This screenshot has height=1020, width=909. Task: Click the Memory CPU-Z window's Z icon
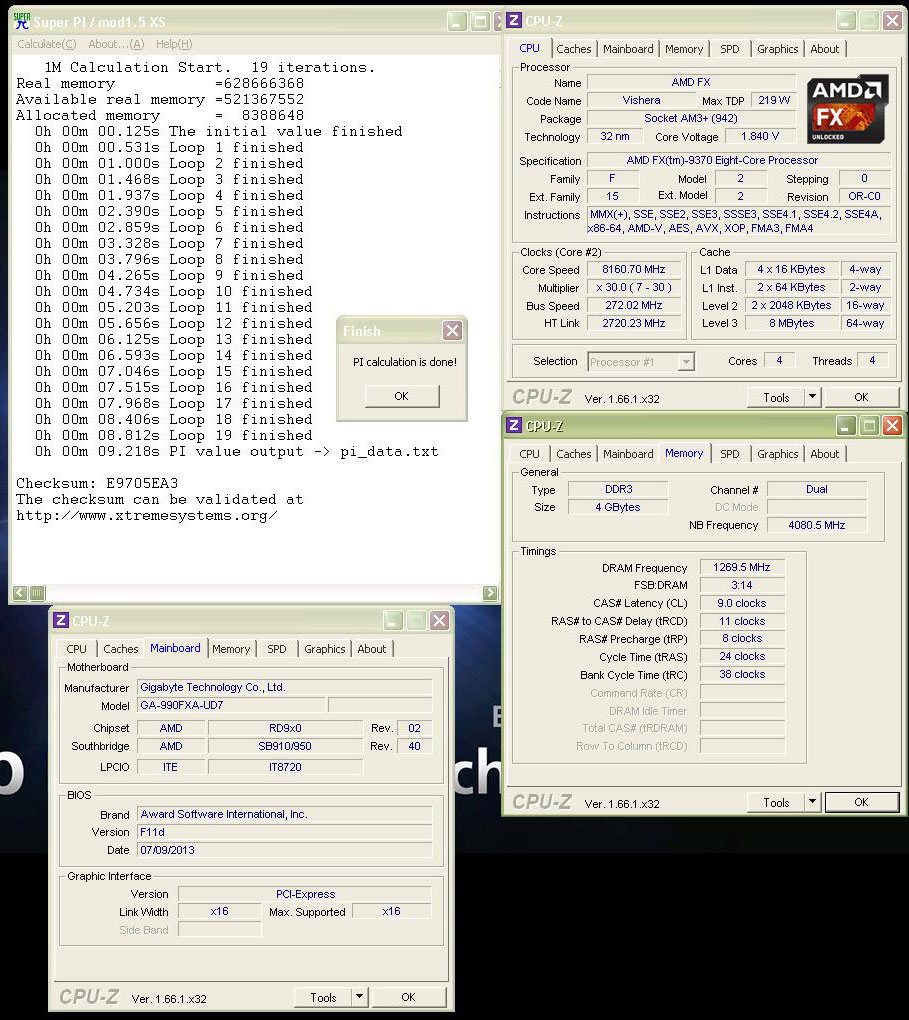coord(513,425)
